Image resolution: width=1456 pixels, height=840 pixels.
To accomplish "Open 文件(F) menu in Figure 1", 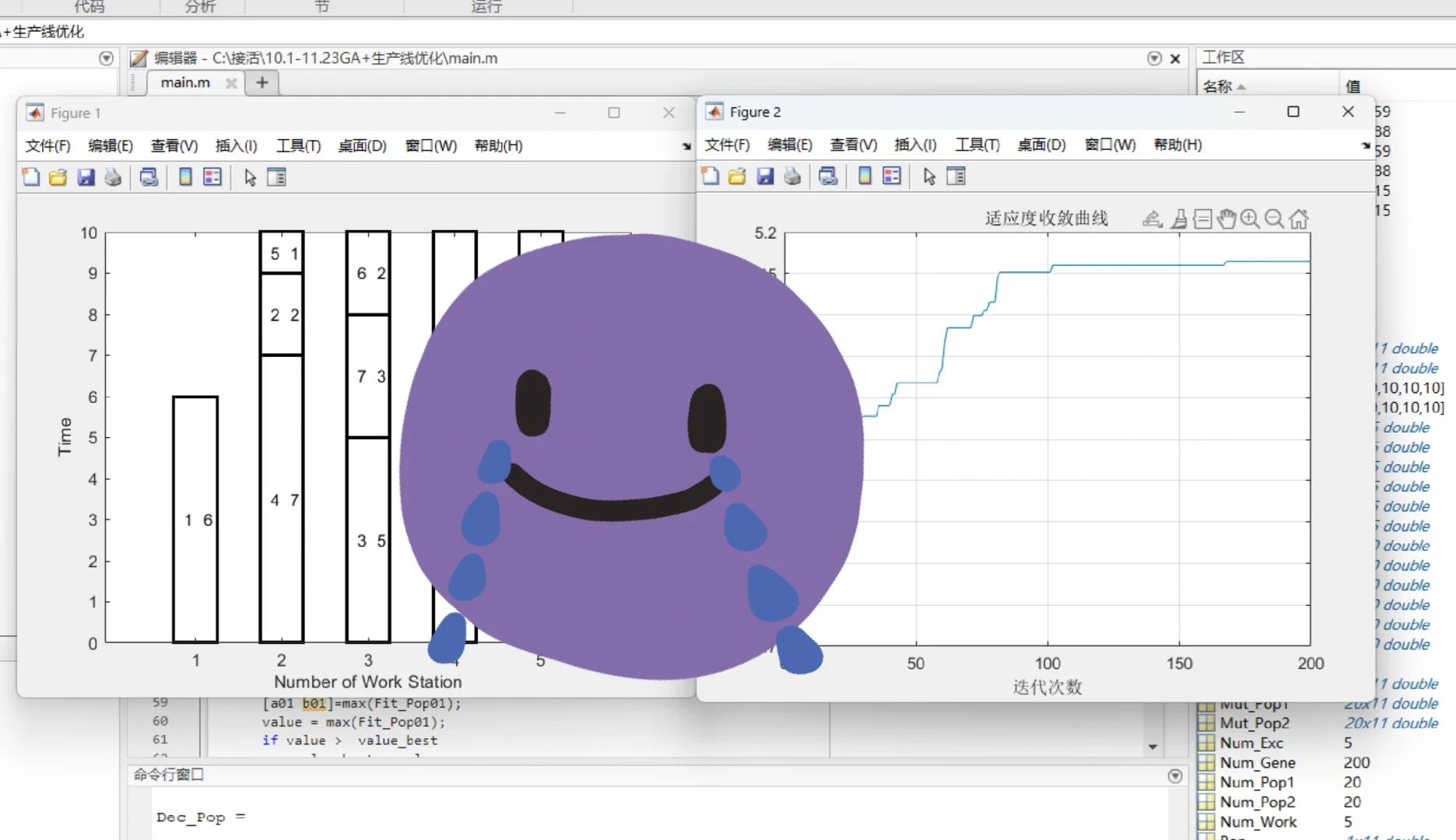I will coord(47,145).
